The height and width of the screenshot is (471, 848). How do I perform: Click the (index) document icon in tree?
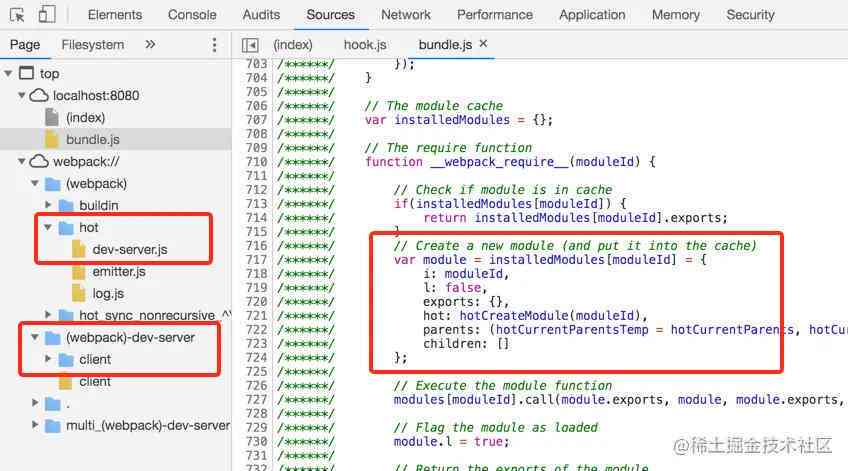52,117
